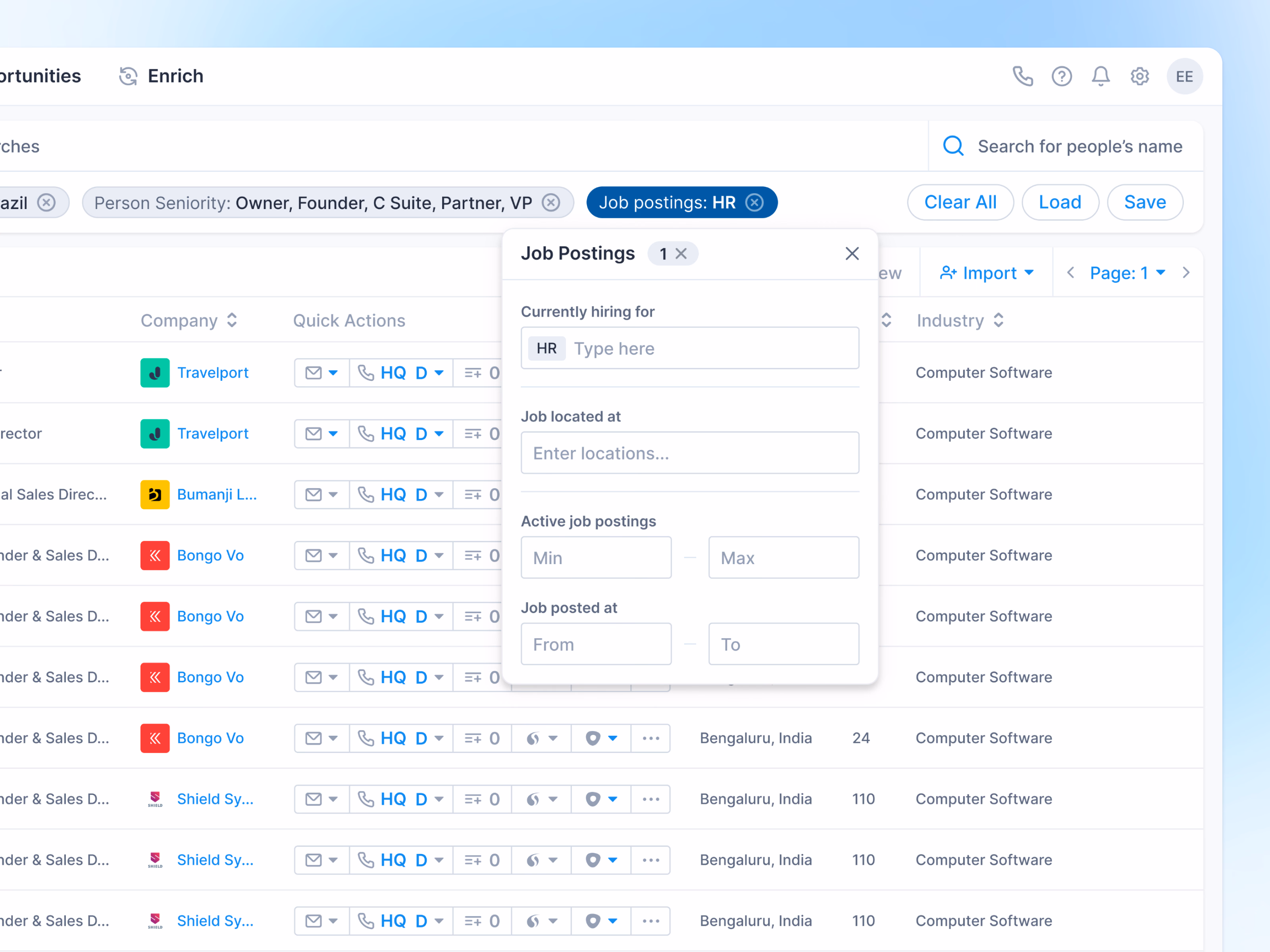Click the Min active job postings field

tap(596, 558)
